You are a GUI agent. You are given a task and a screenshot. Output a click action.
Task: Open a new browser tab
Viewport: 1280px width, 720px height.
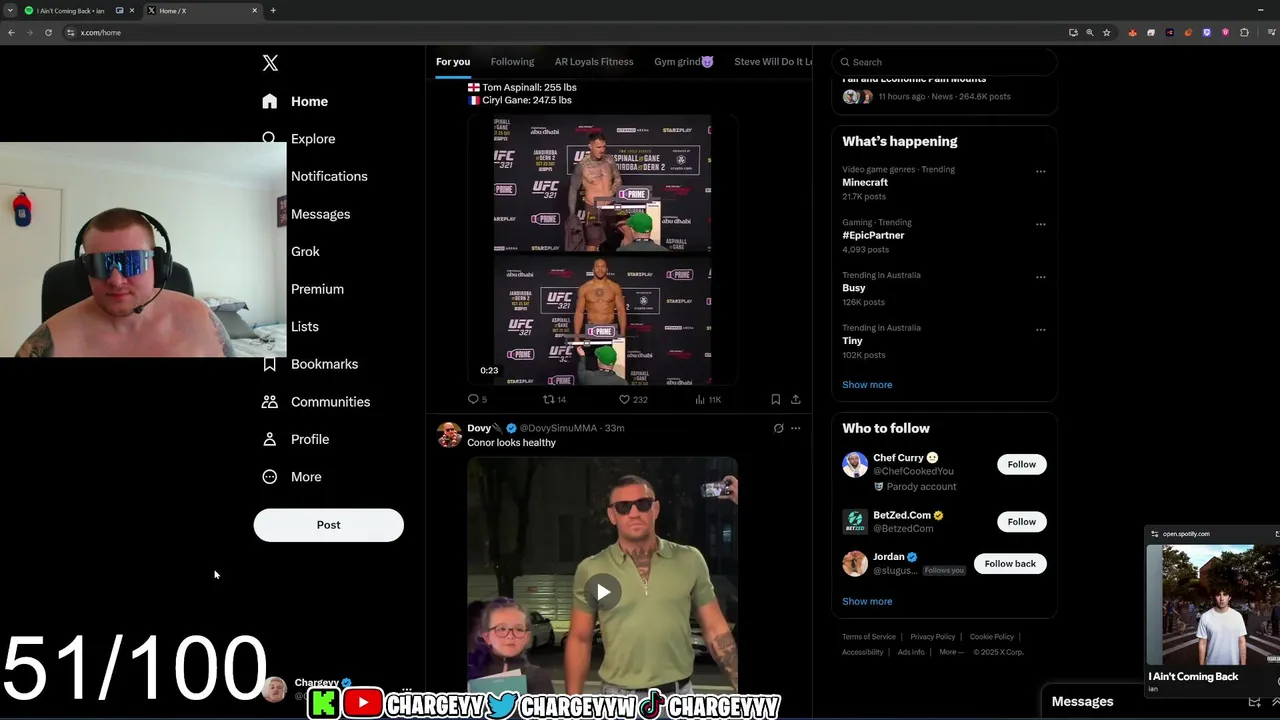(273, 10)
